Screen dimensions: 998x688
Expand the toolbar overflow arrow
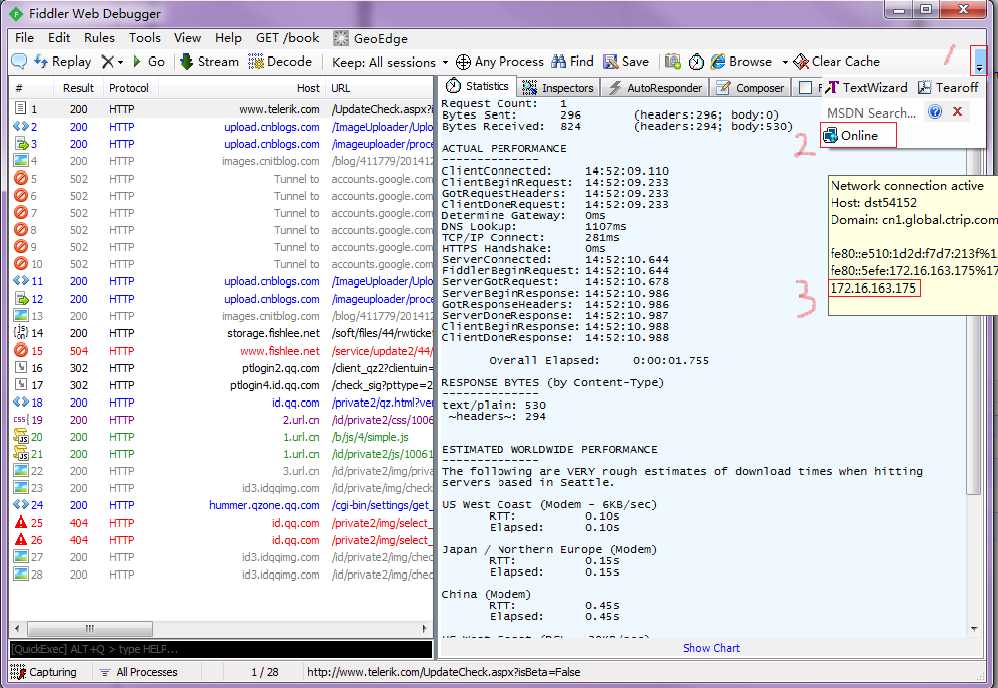click(x=979, y=60)
